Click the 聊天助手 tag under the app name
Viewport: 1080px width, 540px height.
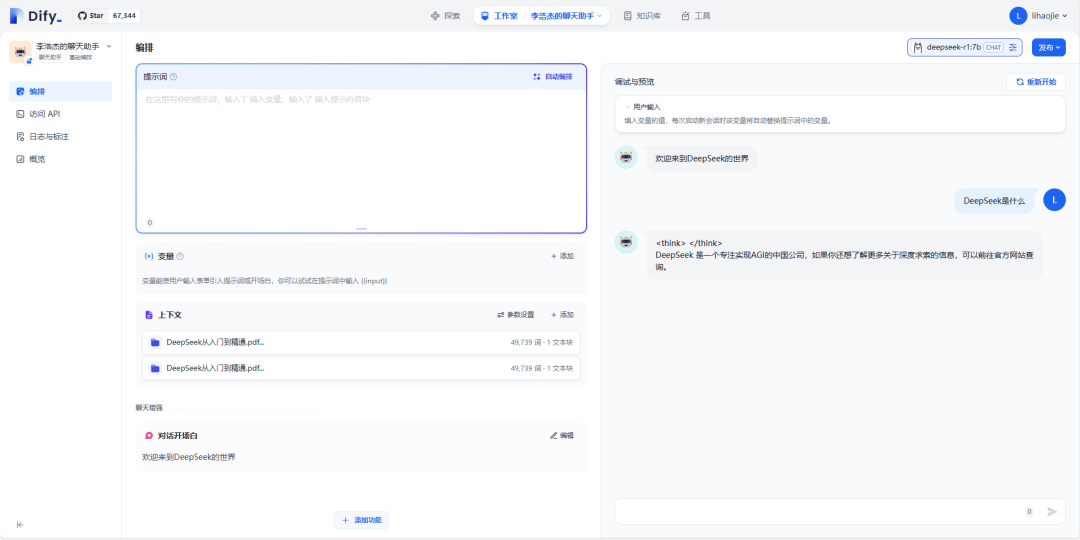50,58
